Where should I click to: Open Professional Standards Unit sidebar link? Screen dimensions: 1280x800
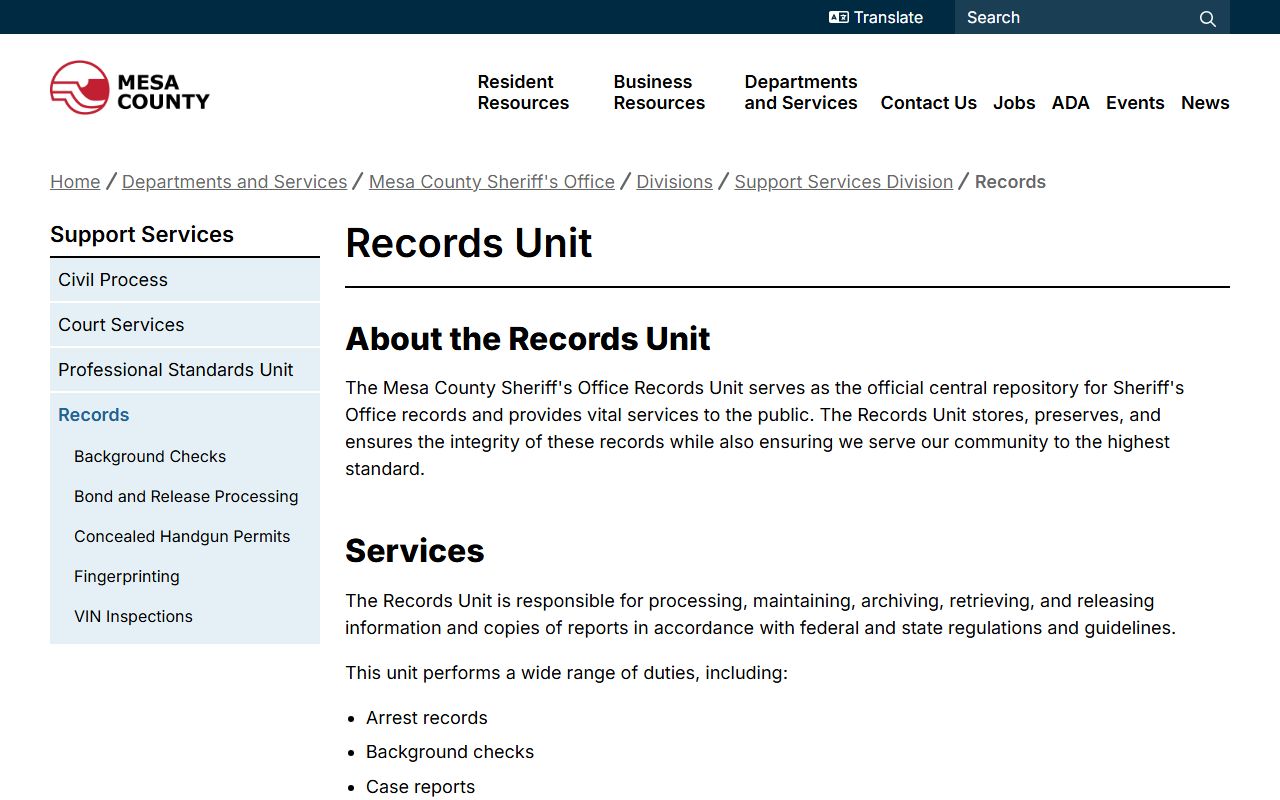coord(185,370)
